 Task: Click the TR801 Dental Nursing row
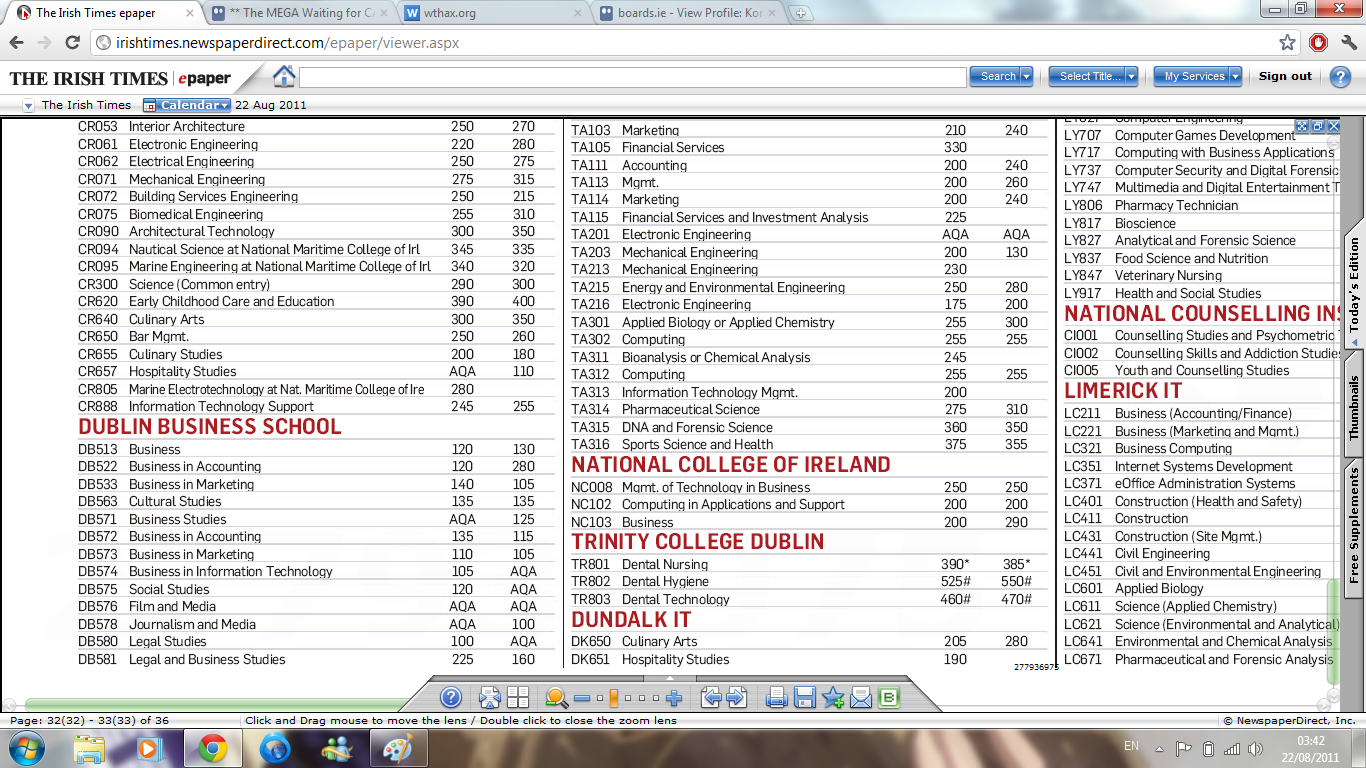[809, 564]
